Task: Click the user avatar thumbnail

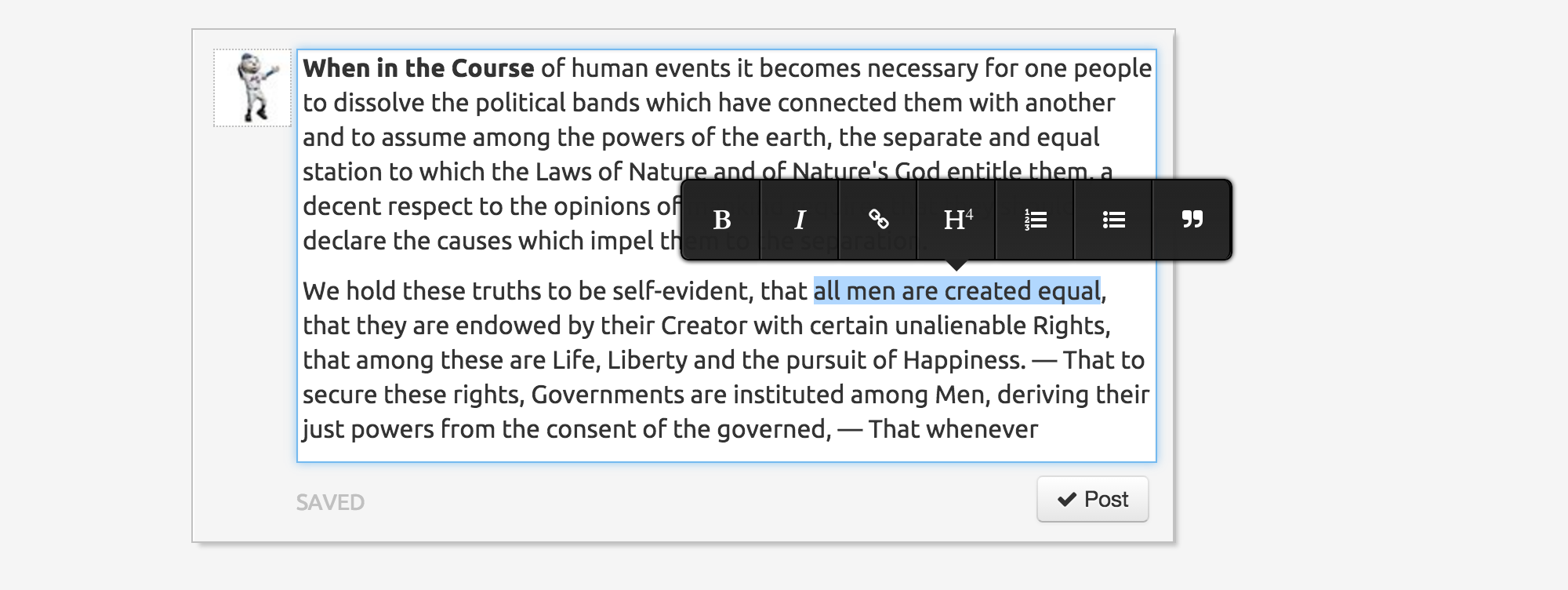Action: 252,88
